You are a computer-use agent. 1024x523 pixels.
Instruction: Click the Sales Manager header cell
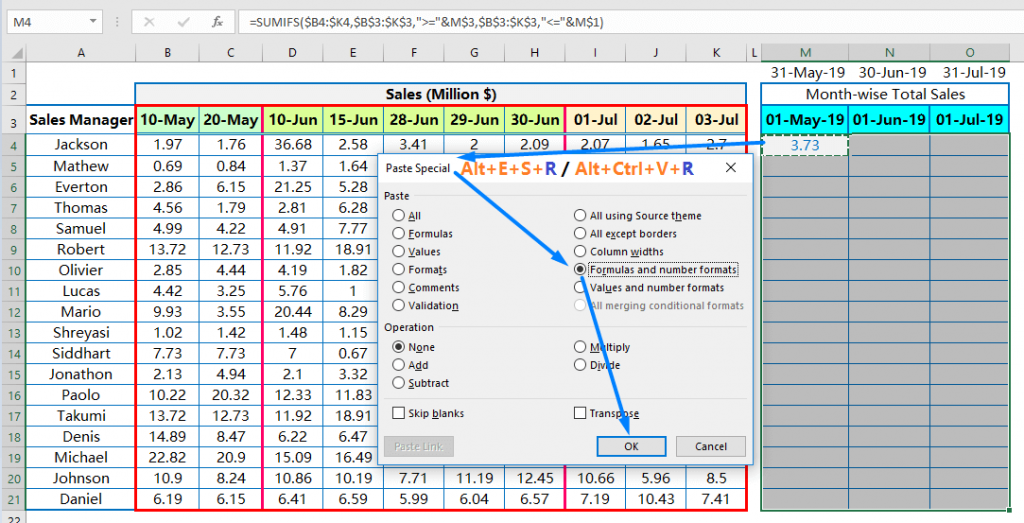[x=81, y=120]
